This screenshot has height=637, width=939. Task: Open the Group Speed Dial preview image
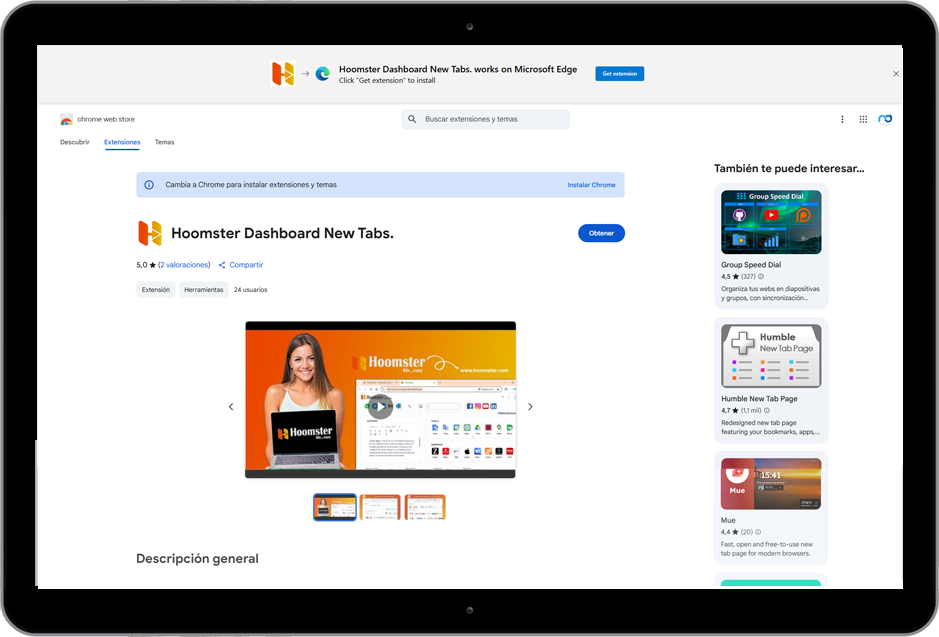(771, 222)
